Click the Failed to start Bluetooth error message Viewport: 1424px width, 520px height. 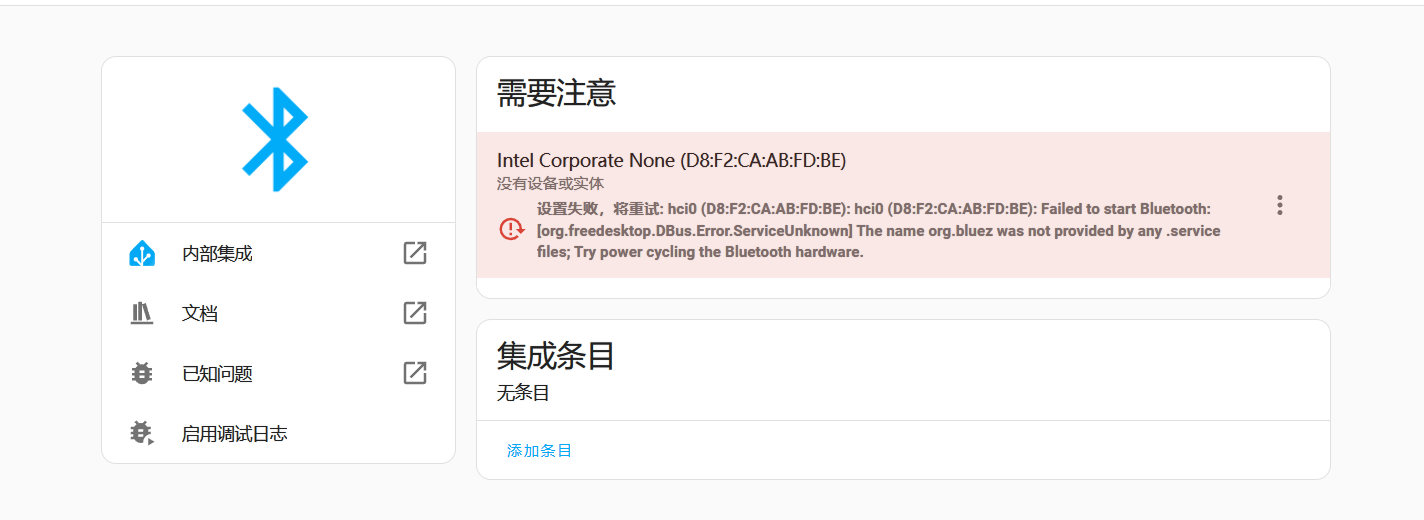(879, 230)
